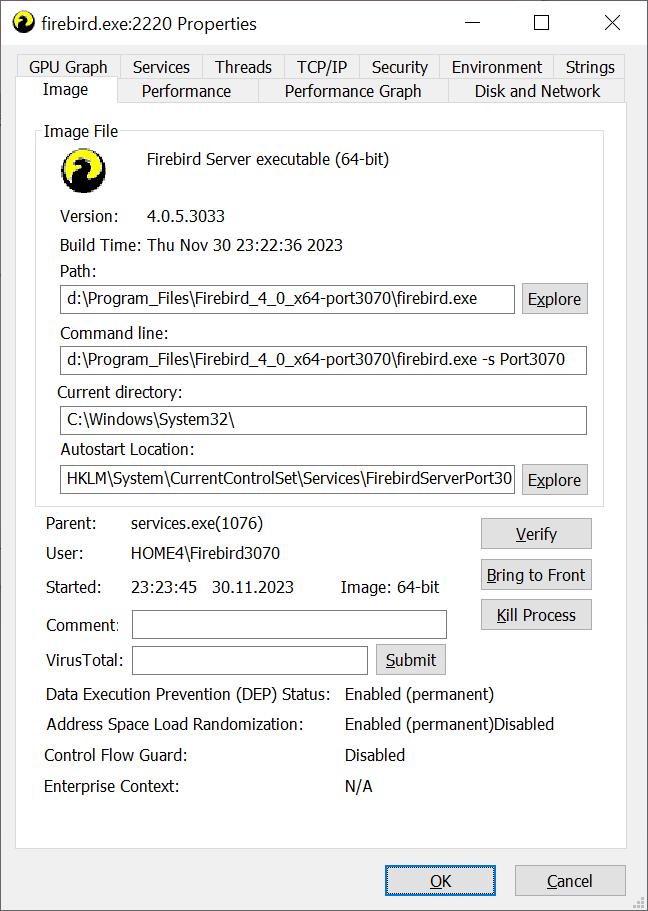This screenshot has height=911, width=648.
Task: Click the description Firebird Server executable (64-bit)
Action: (x=267, y=159)
